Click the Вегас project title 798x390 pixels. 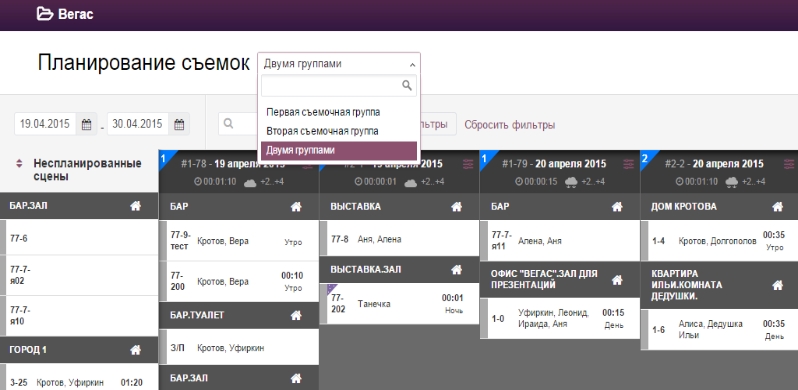(x=75, y=14)
